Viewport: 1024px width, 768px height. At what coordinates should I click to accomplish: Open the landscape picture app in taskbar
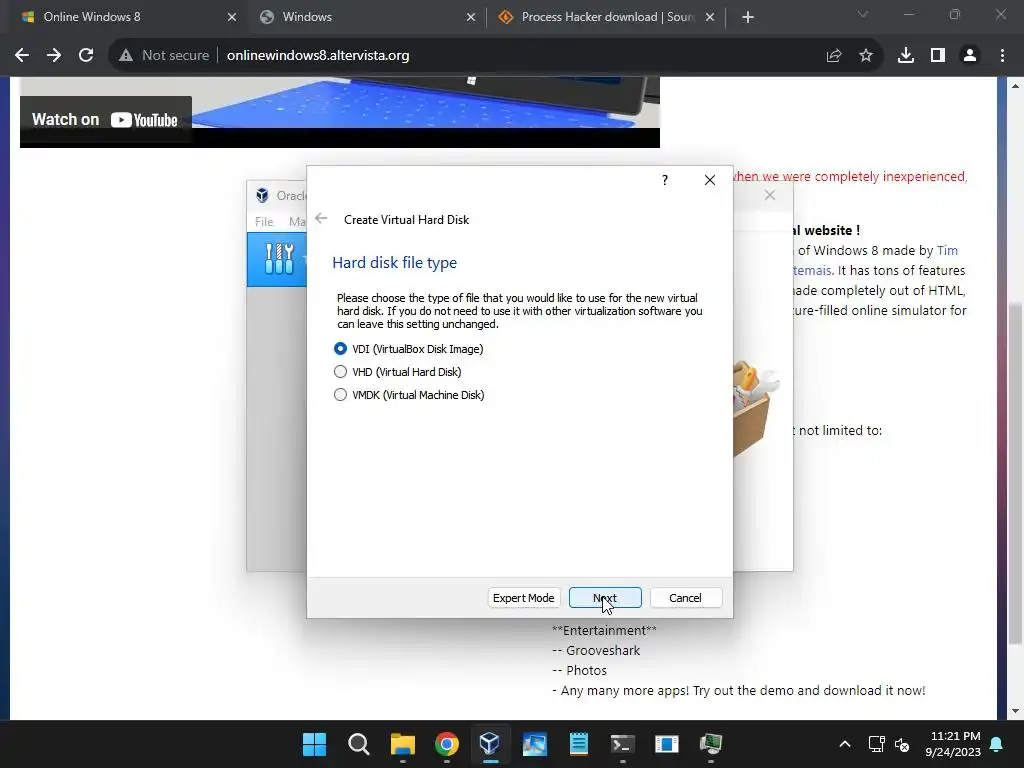tap(535, 744)
